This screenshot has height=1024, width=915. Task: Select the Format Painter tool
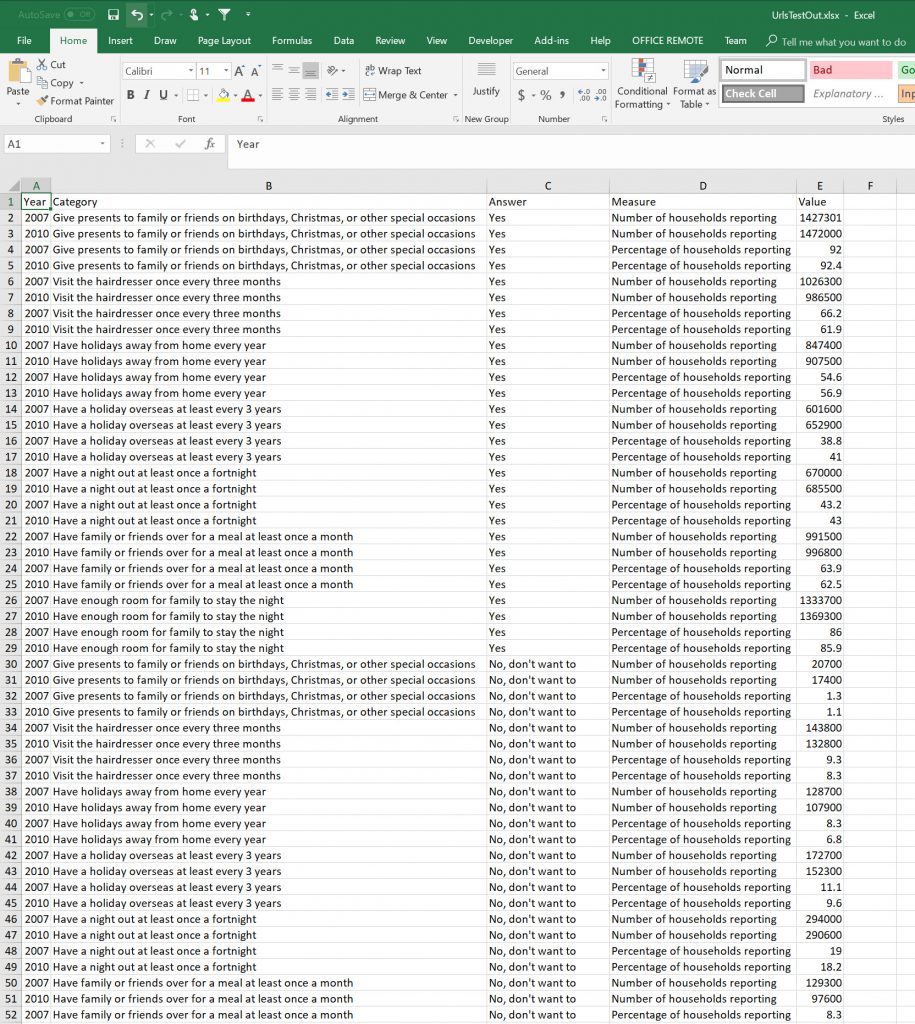click(x=76, y=101)
